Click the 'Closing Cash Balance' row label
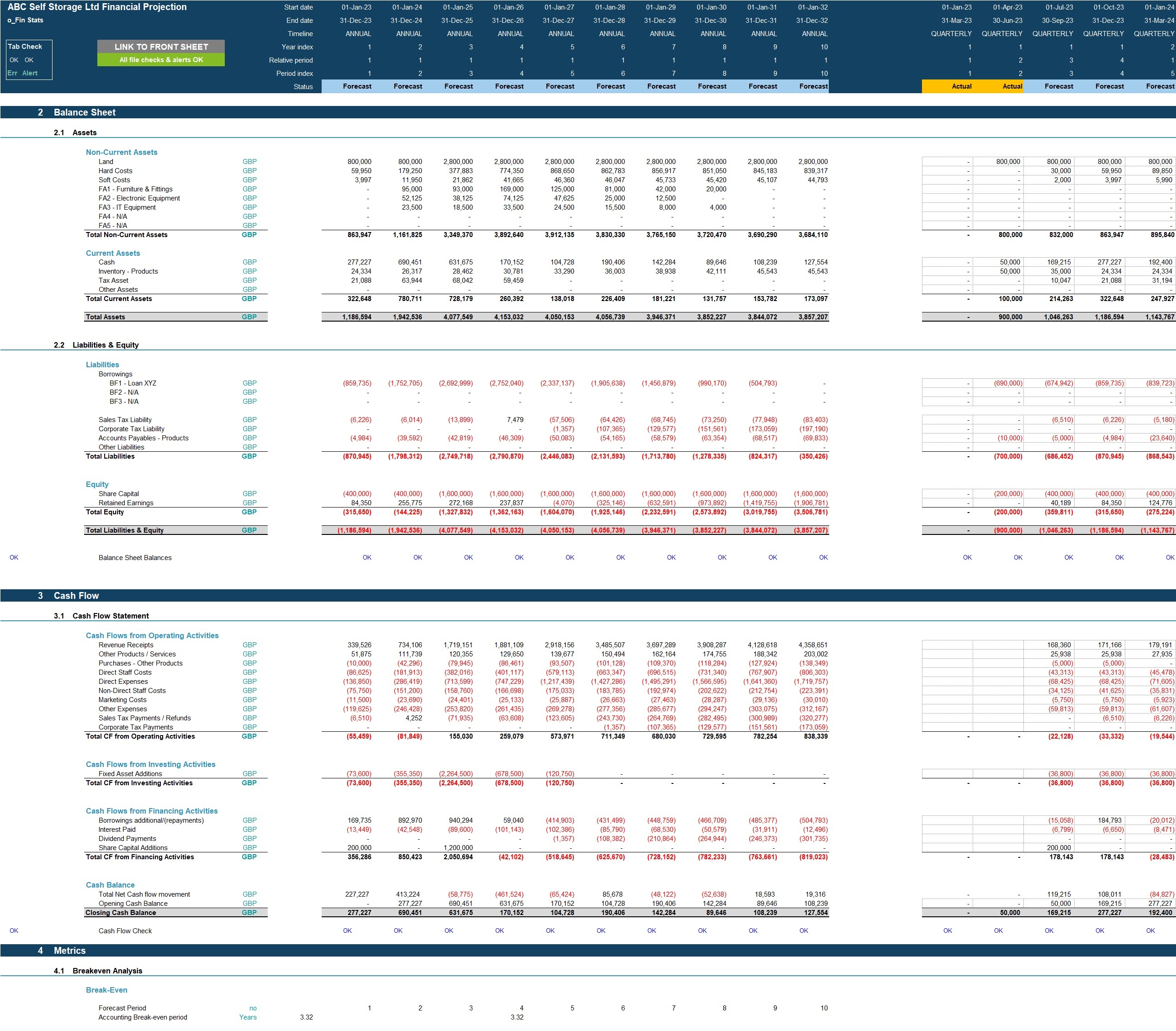Screen dimensions: 1176x1031 click(122, 913)
